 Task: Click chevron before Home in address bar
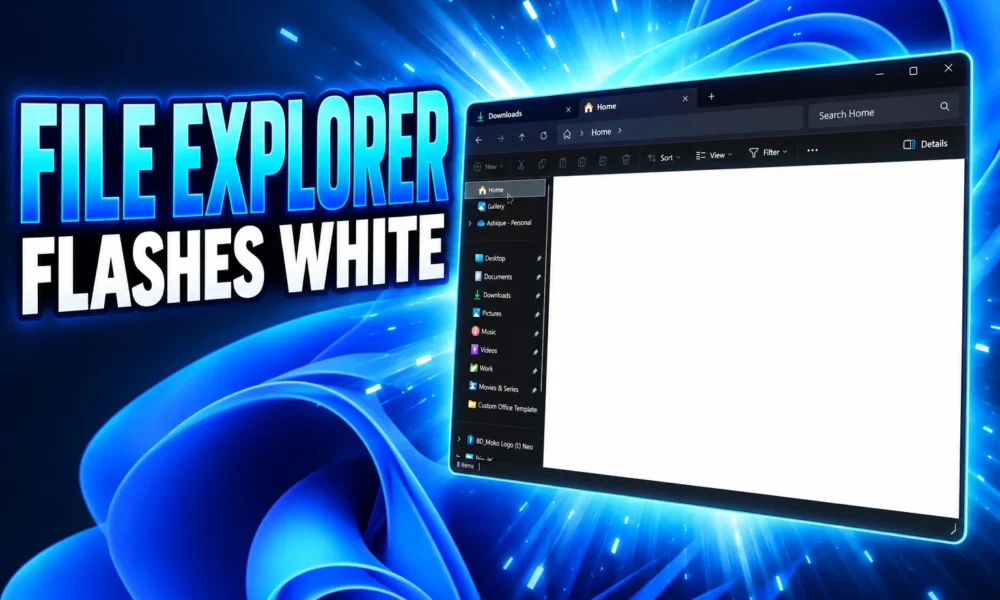(x=582, y=133)
